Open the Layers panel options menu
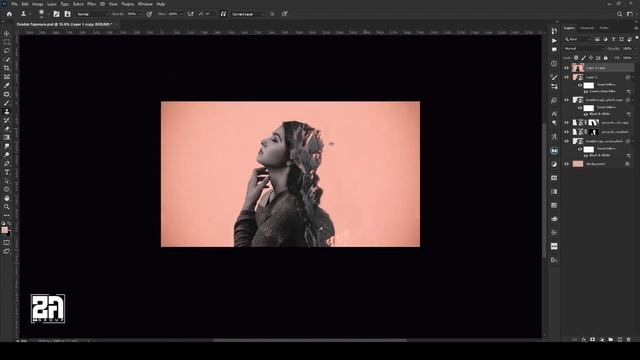640x360 pixels. pyautogui.click(x=636, y=28)
